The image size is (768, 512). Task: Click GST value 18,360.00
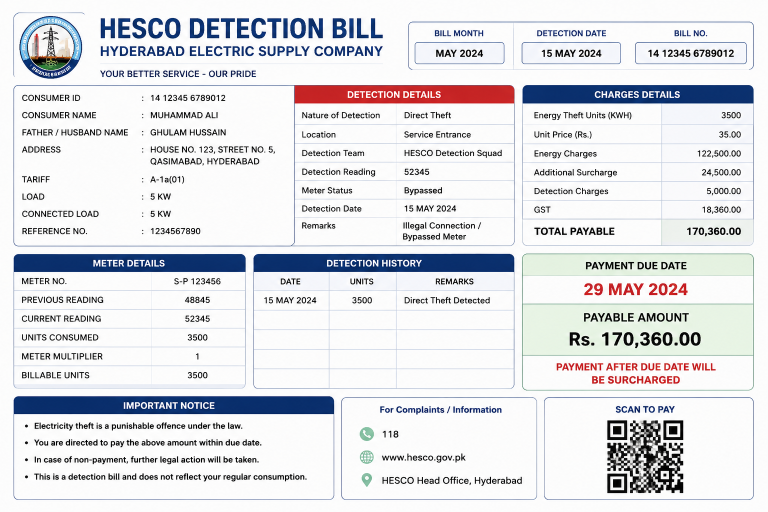[x=721, y=210]
